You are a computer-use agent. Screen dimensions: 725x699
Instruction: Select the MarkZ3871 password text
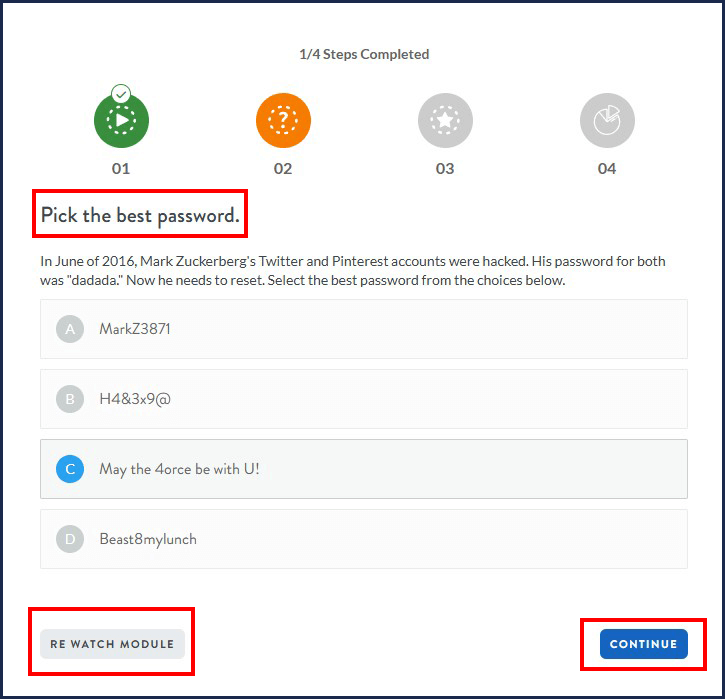[135, 329]
